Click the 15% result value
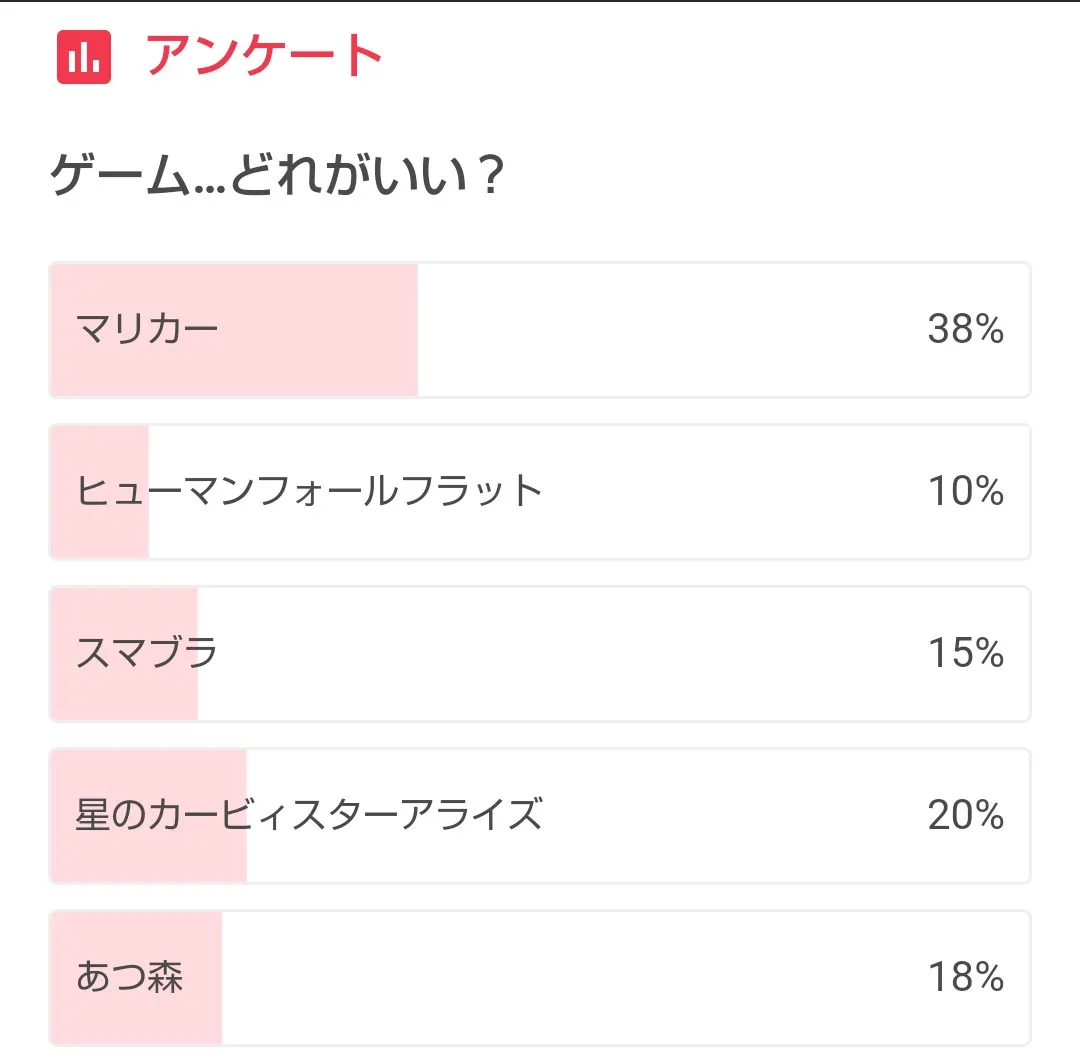The height and width of the screenshot is (1061, 1080). 965,653
